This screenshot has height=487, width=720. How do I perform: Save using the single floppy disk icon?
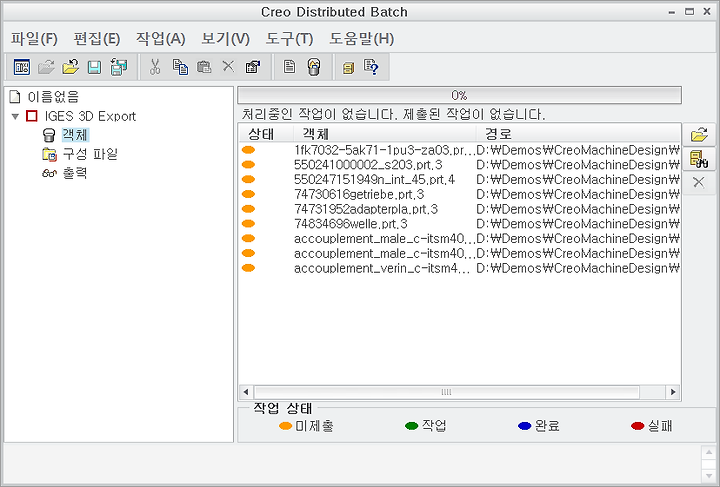pos(94,67)
